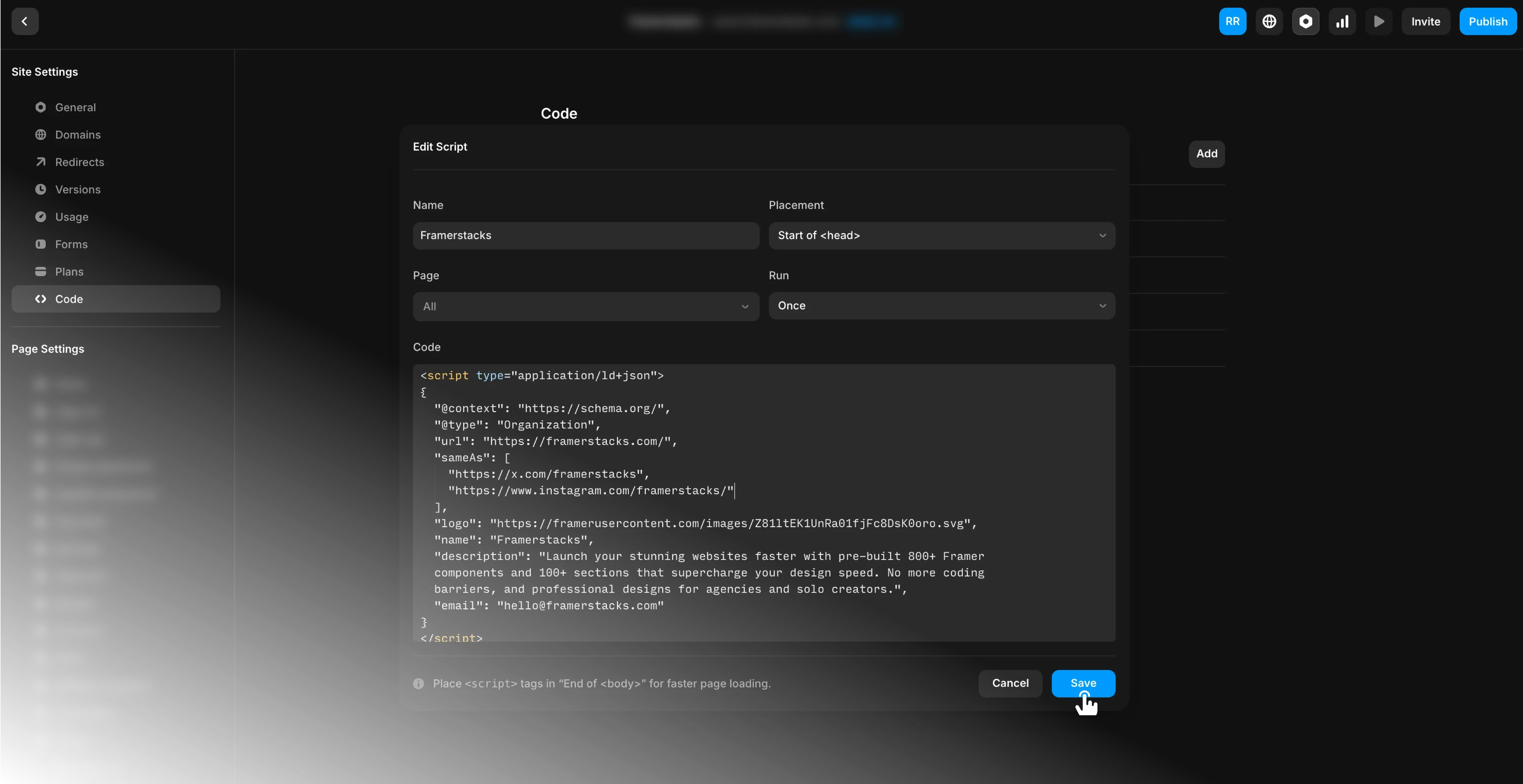
Task: Open the Run dropdown set to Once
Action: (x=942, y=306)
